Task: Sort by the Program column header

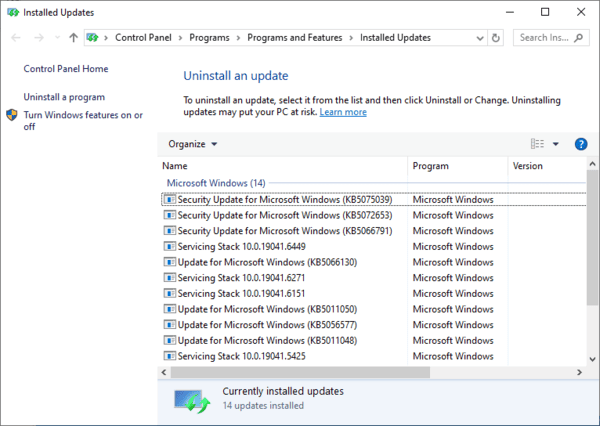Action: click(458, 166)
